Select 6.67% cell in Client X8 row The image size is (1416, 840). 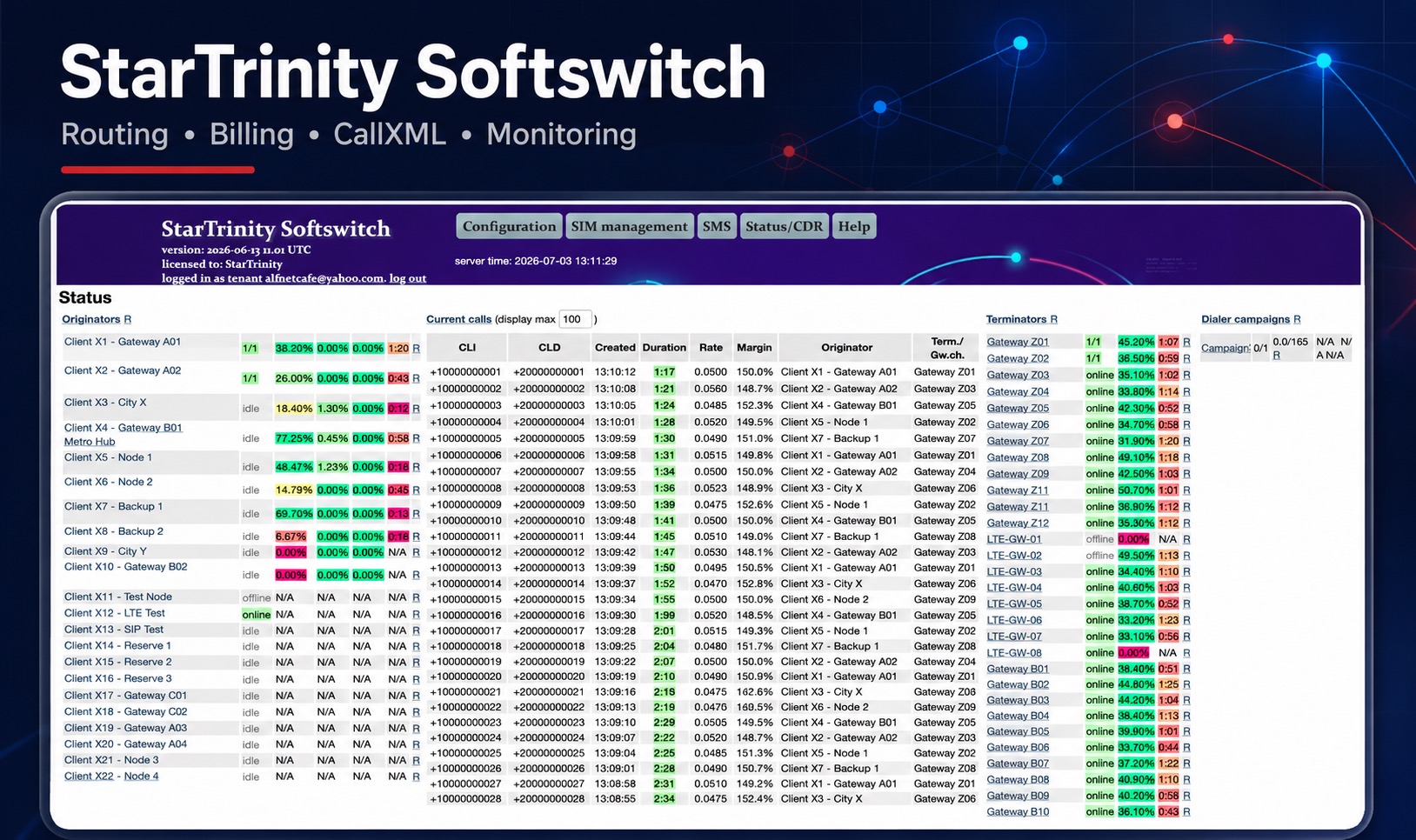(x=291, y=537)
